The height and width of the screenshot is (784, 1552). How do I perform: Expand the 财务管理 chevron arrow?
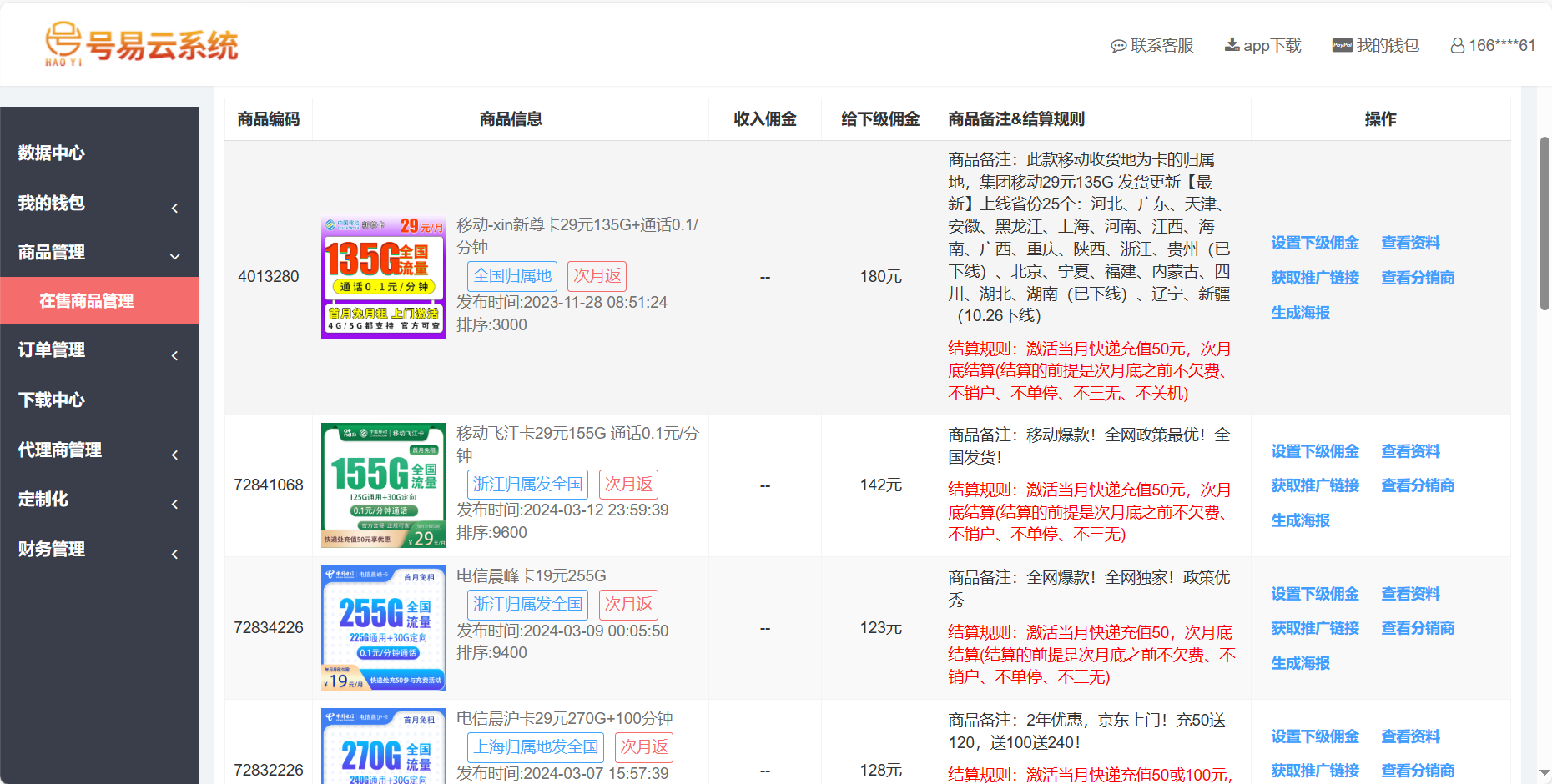pyautogui.click(x=175, y=554)
